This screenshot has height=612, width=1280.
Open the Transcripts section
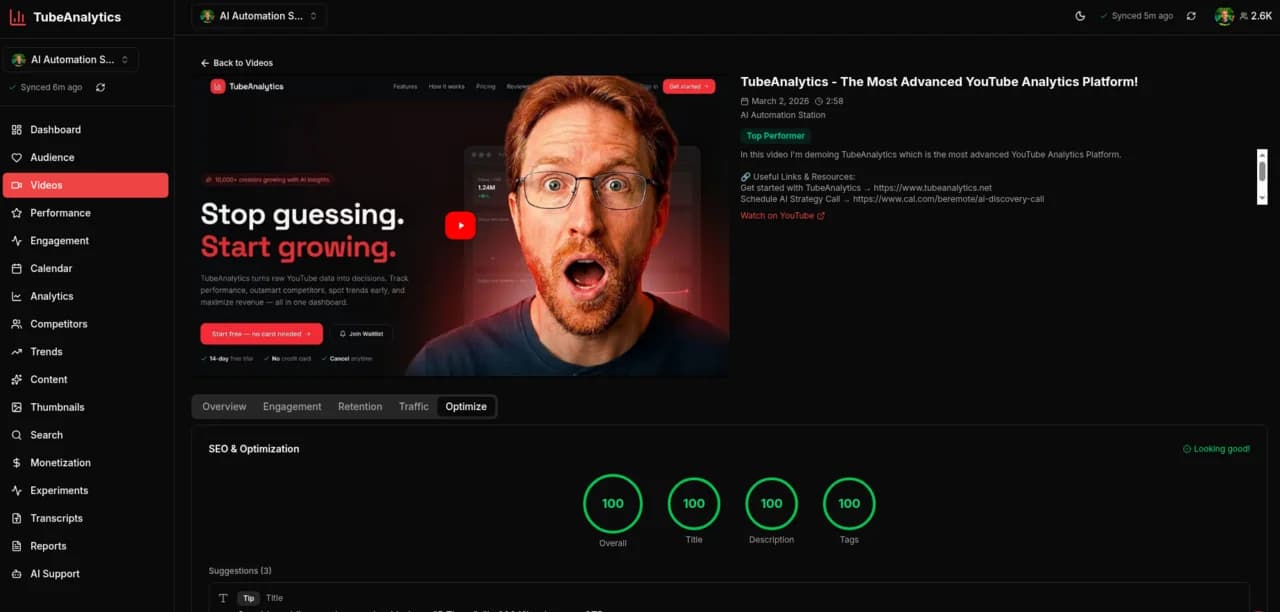pyautogui.click(x=57, y=518)
